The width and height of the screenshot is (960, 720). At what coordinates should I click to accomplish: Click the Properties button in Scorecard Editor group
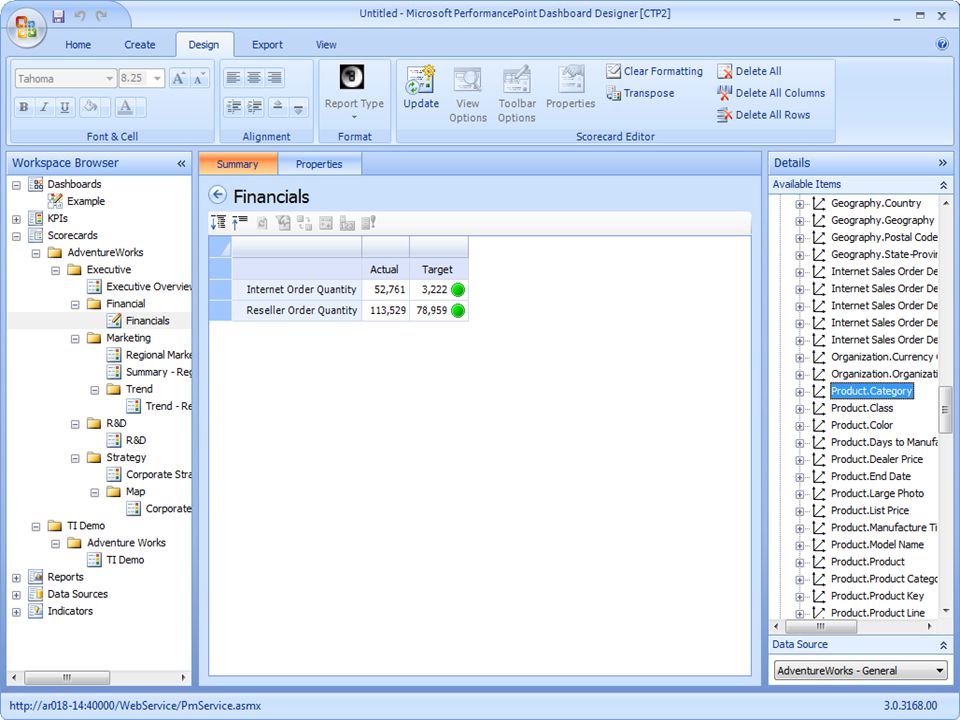pyautogui.click(x=571, y=87)
